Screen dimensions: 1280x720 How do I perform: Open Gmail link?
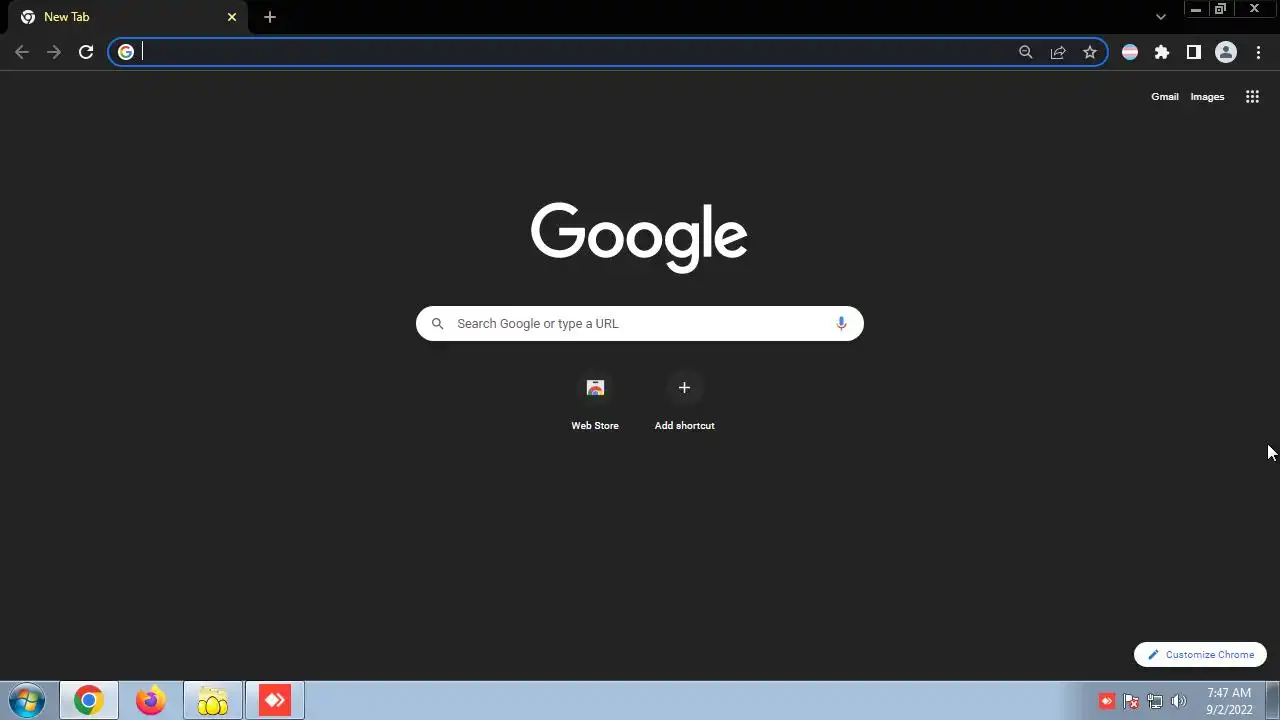tap(1165, 97)
